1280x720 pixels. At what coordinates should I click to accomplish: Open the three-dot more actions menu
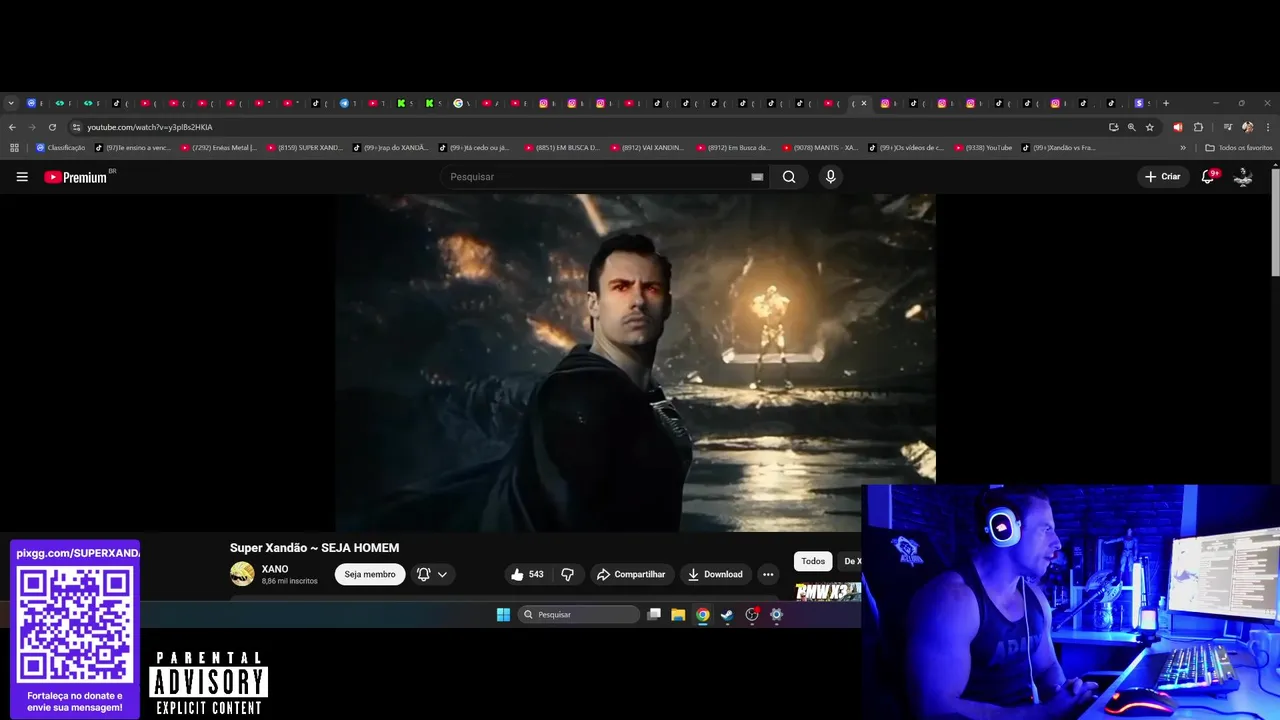768,574
